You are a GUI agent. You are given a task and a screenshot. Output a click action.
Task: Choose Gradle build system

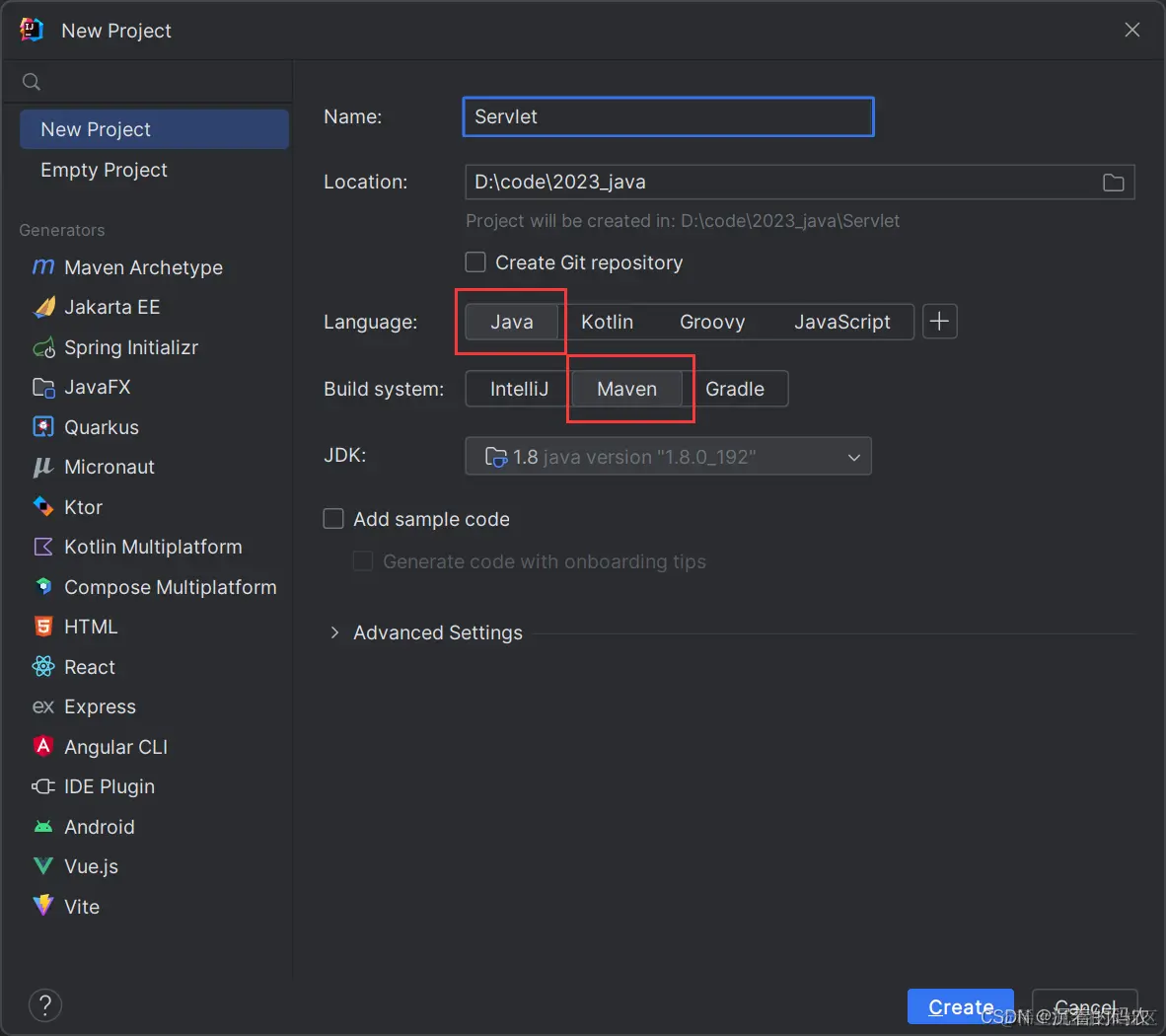tap(735, 389)
